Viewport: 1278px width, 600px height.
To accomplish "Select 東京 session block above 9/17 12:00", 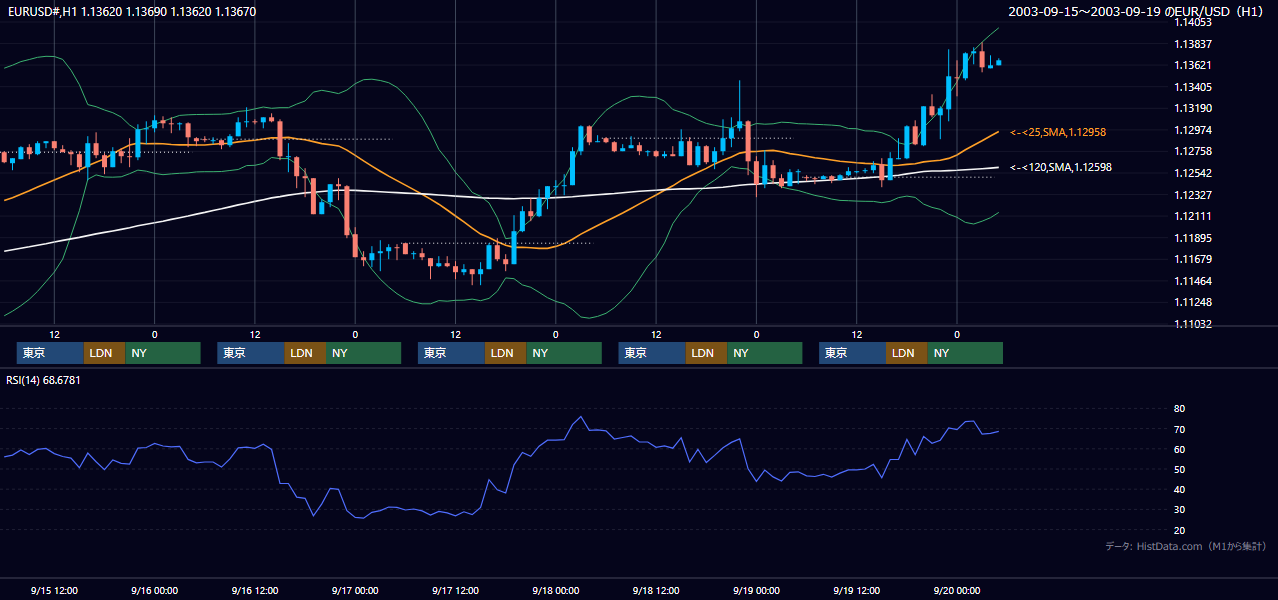I will coord(451,353).
